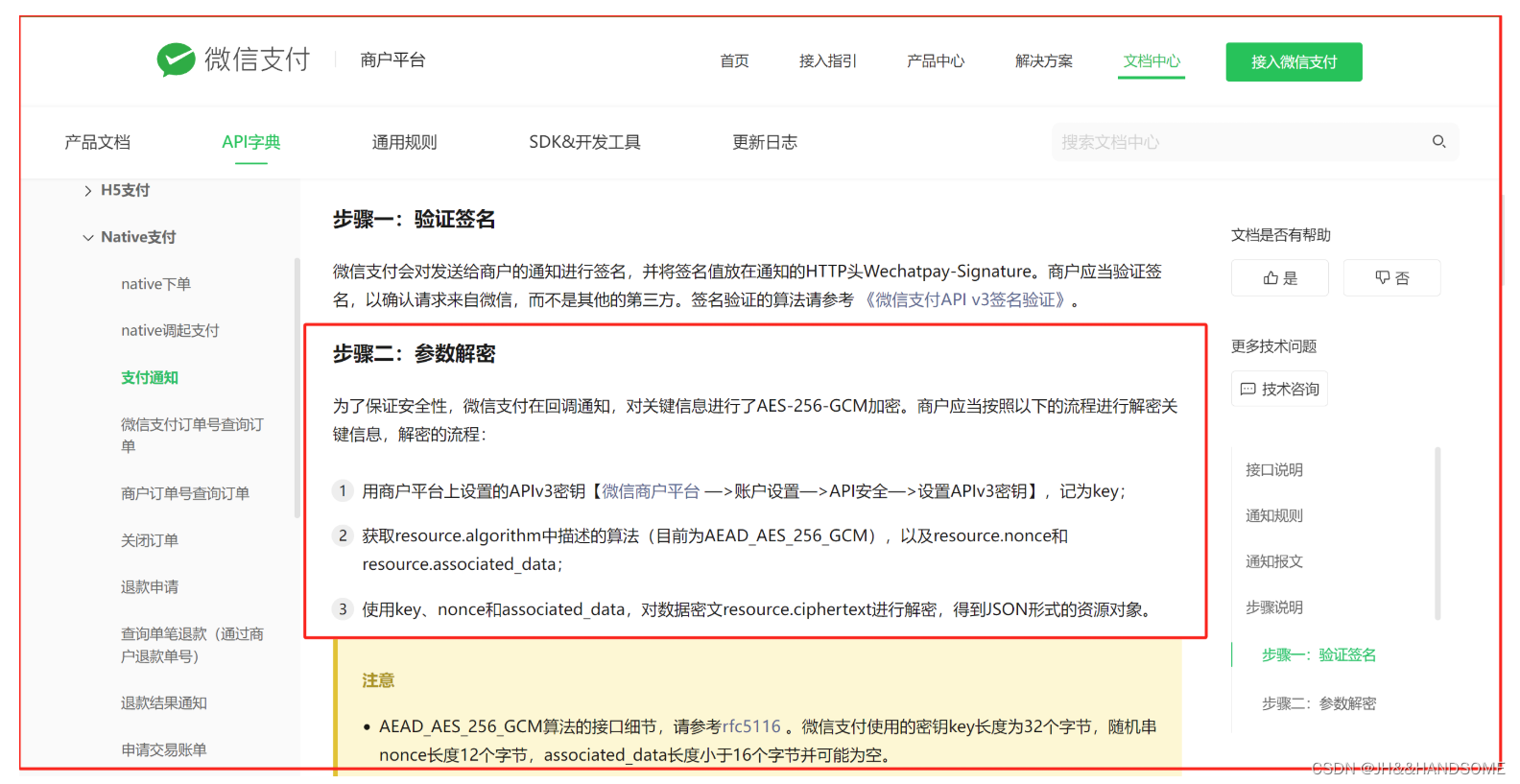The image size is (1520, 784).
Task: Switch to the 产品文档 tab
Action: (97, 143)
